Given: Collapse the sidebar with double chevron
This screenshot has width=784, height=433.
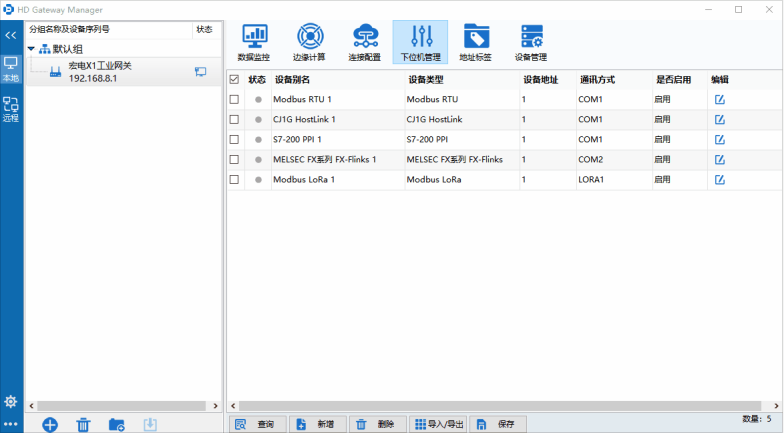Looking at the screenshot, I should (x=11, y=35).
